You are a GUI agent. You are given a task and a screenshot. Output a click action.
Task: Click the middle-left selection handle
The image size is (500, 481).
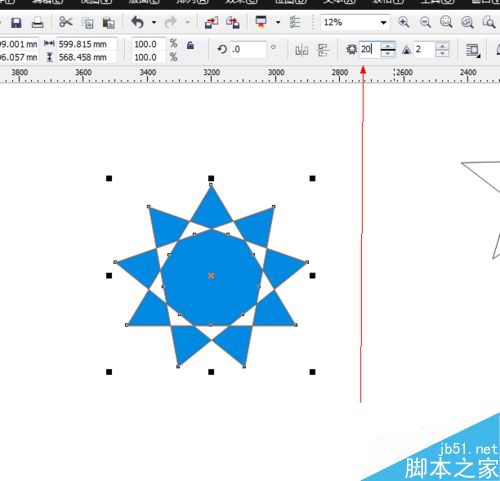(109, 276)
